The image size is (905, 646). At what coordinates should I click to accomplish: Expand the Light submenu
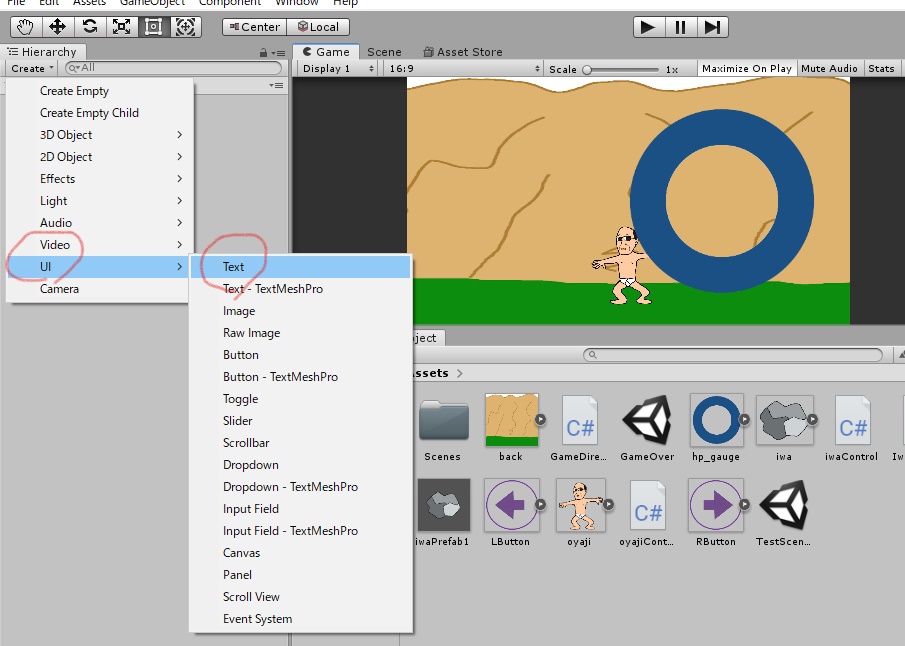100,200
